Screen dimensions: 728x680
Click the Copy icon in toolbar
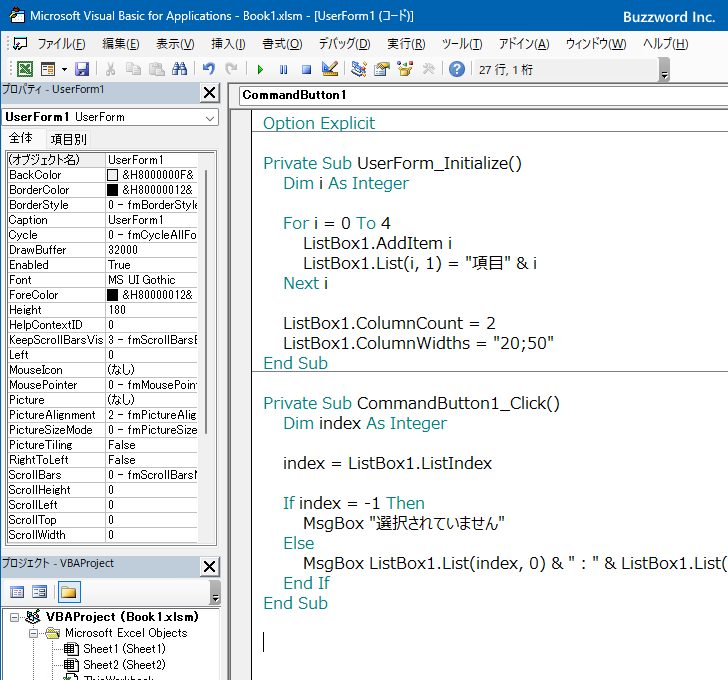pos(134,69)
